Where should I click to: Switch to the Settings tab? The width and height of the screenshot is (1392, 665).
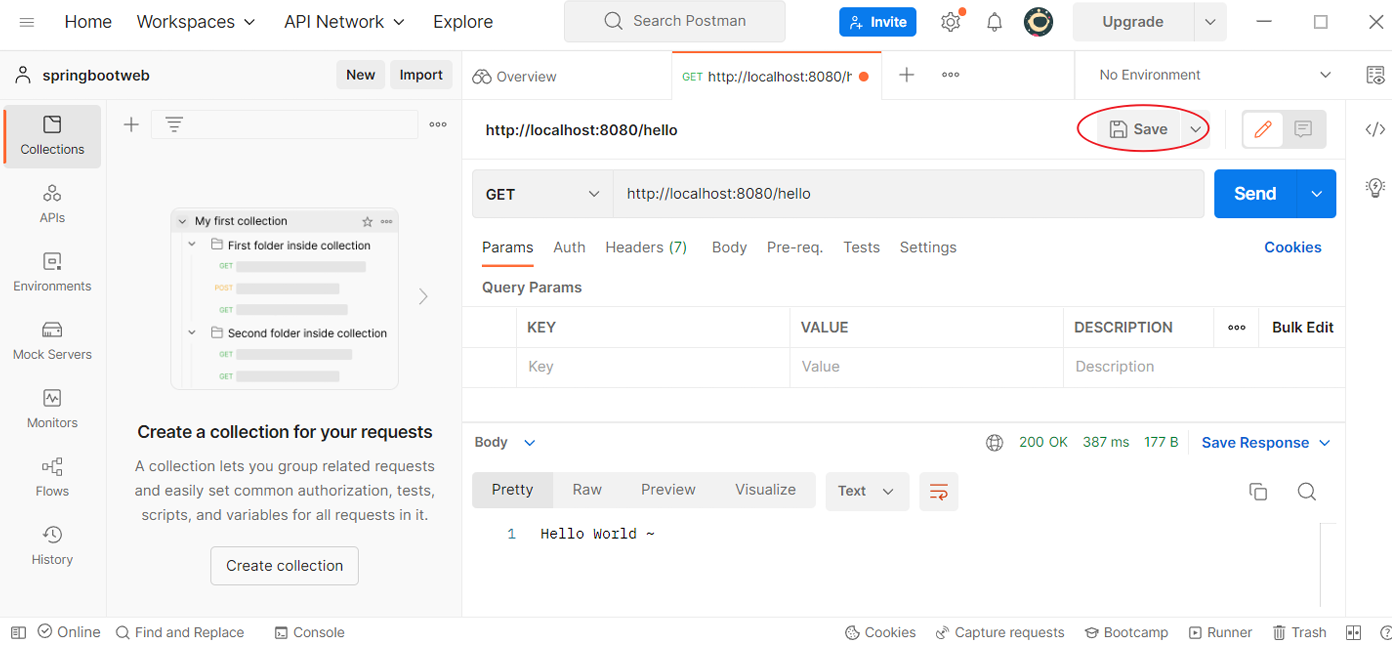[928, 247]
